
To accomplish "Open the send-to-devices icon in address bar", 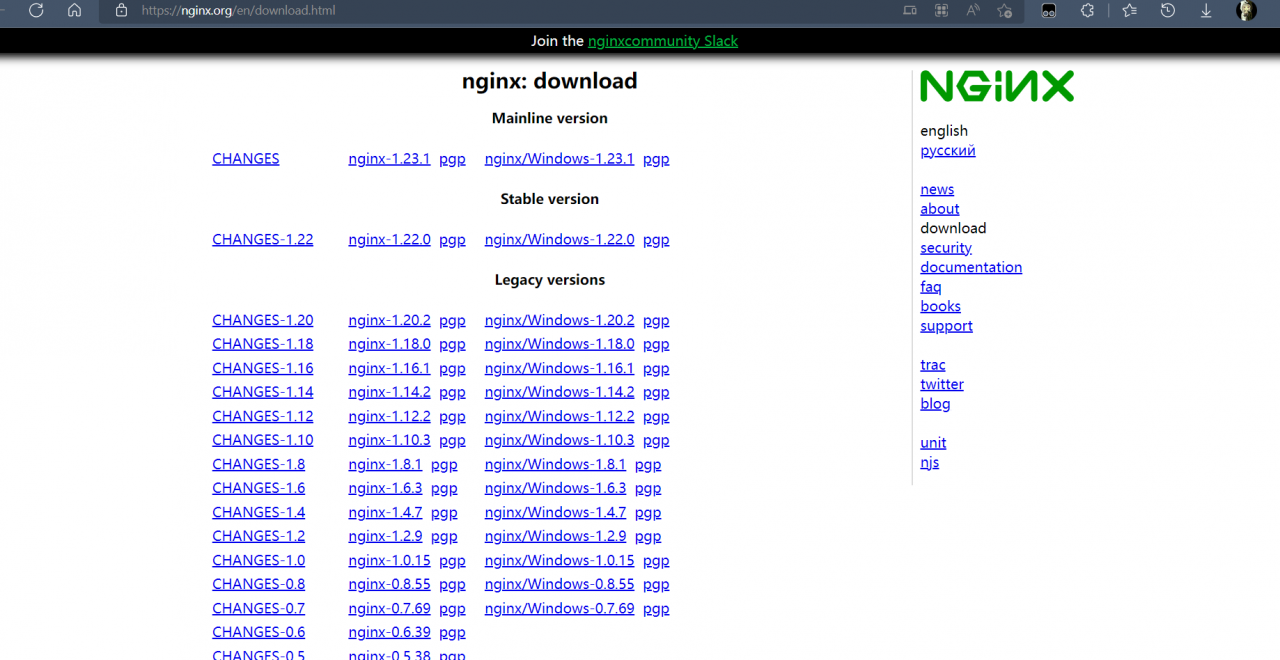I will (909, 10).
